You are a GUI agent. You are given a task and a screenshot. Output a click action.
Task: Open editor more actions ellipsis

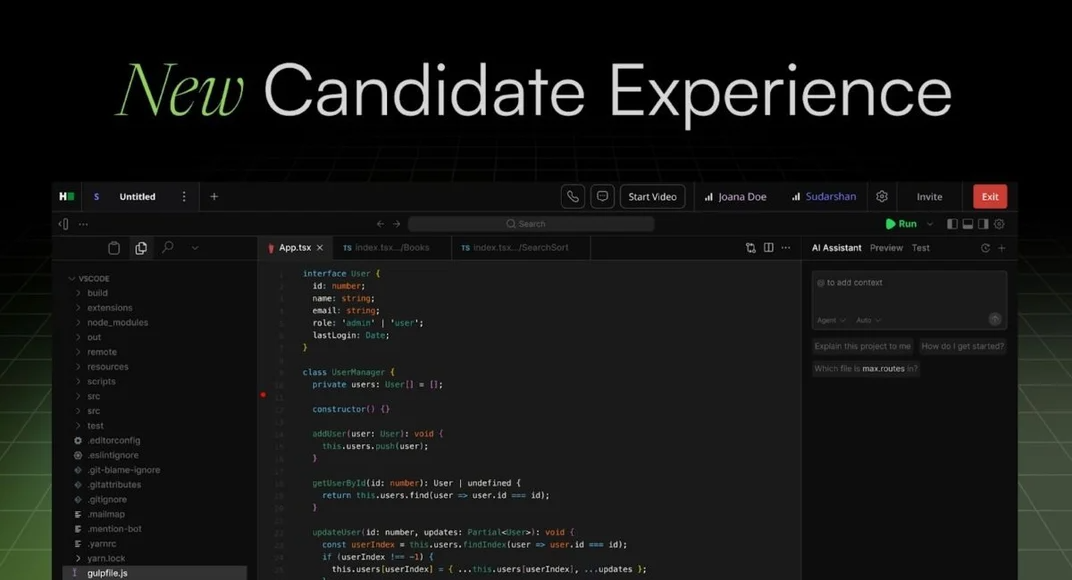[786, 248]
